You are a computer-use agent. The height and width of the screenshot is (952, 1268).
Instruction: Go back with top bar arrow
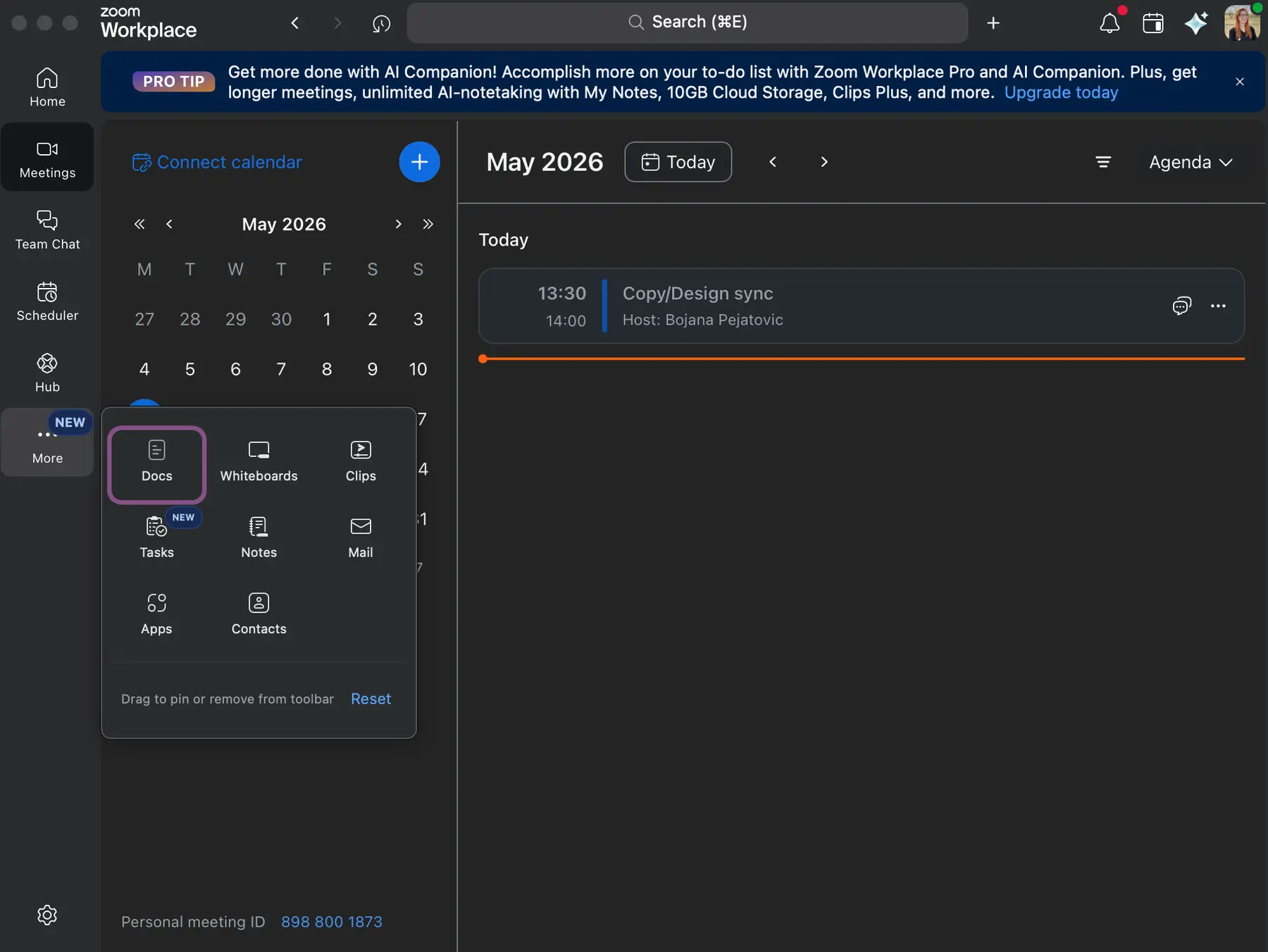tap(295, 23)
